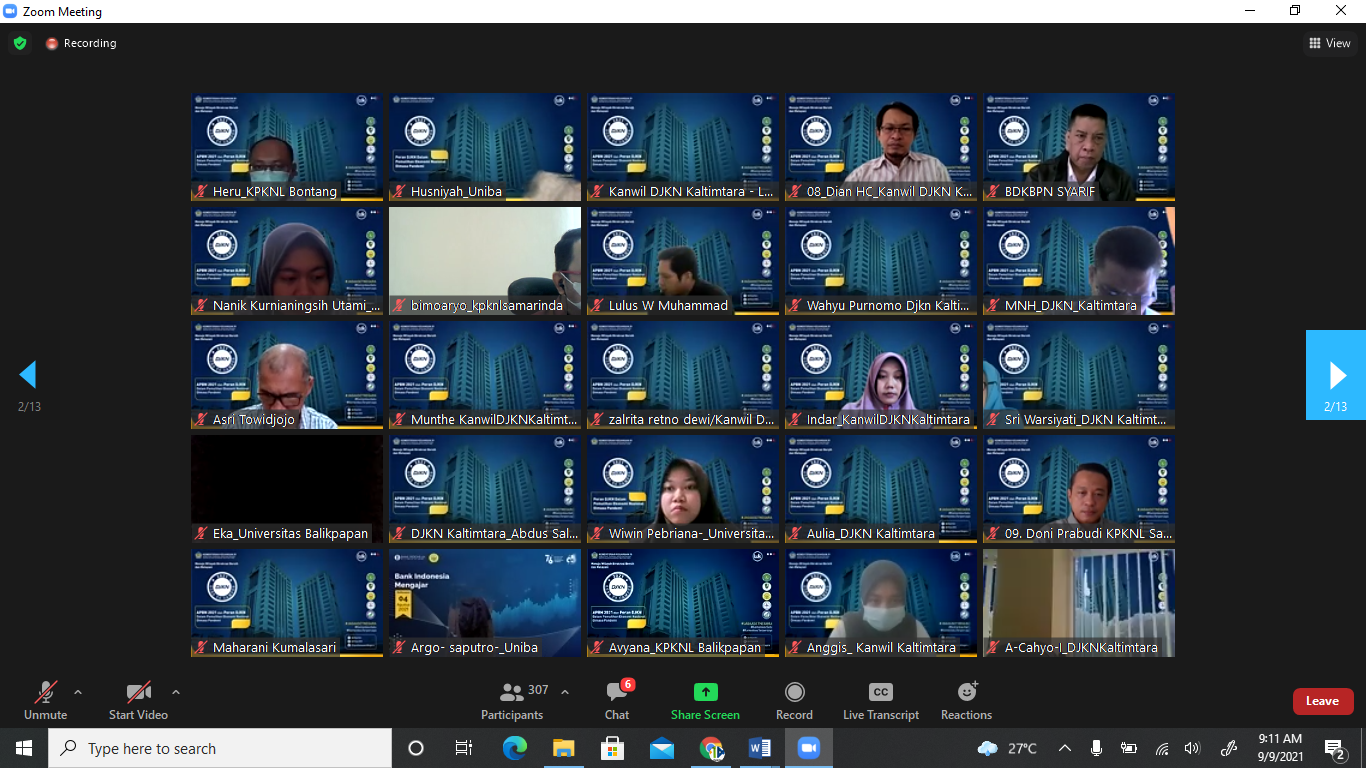This screenshot has width=1366, height=768.
Task: Open the Reactions menu
Action: [966, 700]
